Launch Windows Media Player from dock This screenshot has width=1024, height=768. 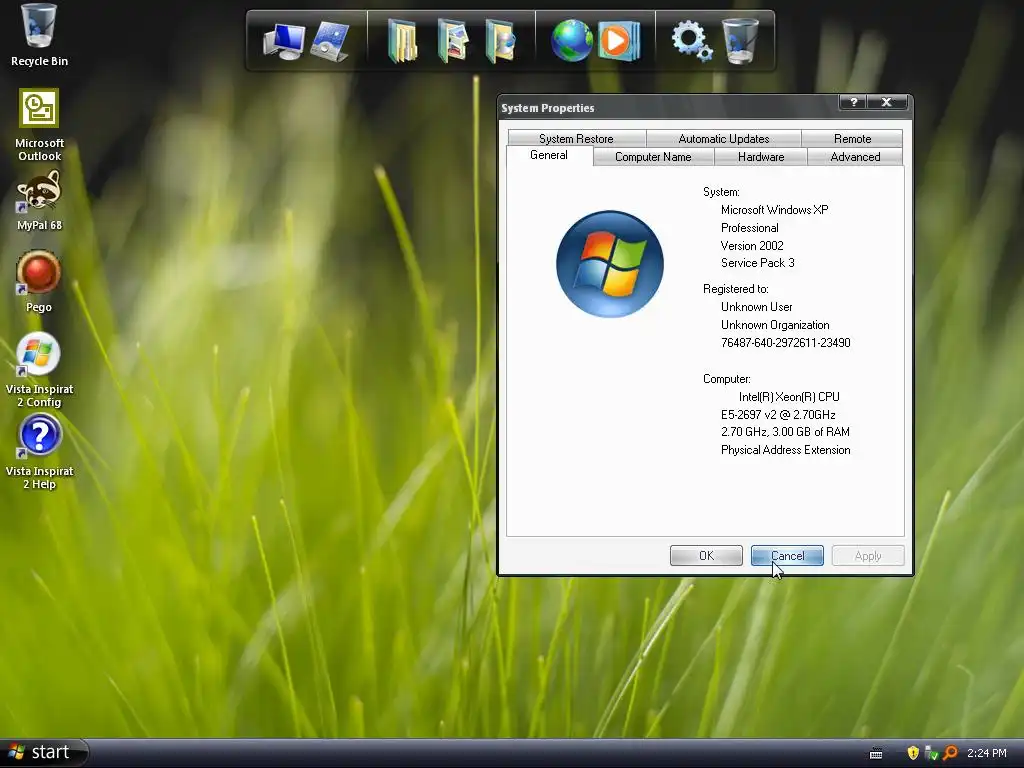(618, 41)
